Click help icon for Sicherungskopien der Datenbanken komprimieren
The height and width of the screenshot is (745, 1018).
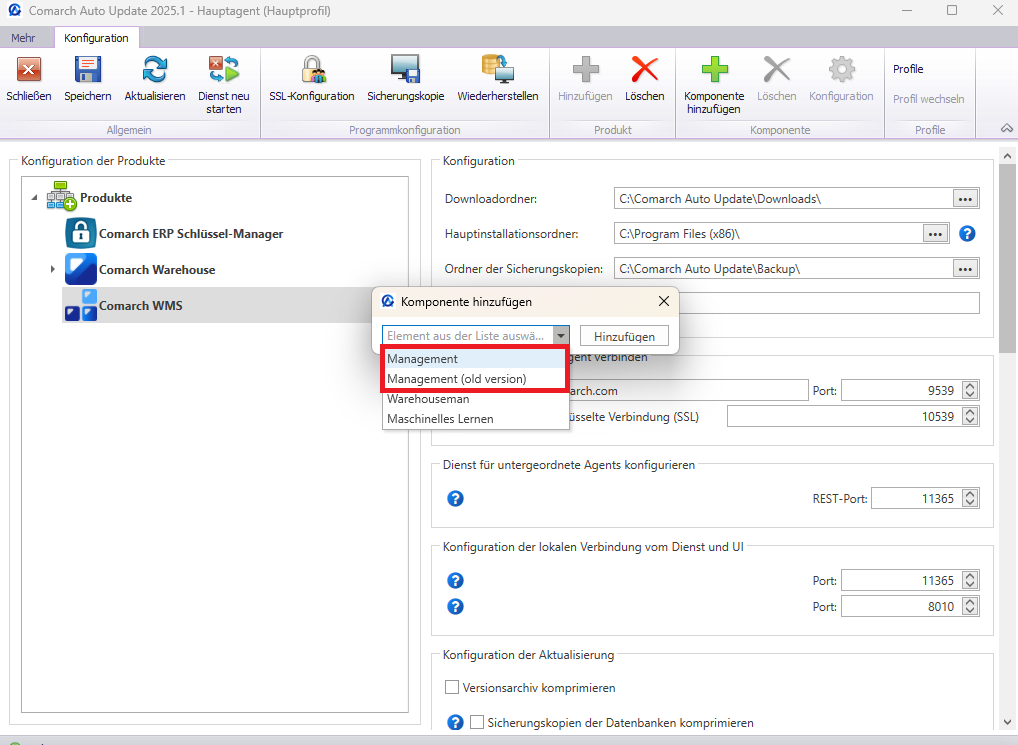point(455,722)
